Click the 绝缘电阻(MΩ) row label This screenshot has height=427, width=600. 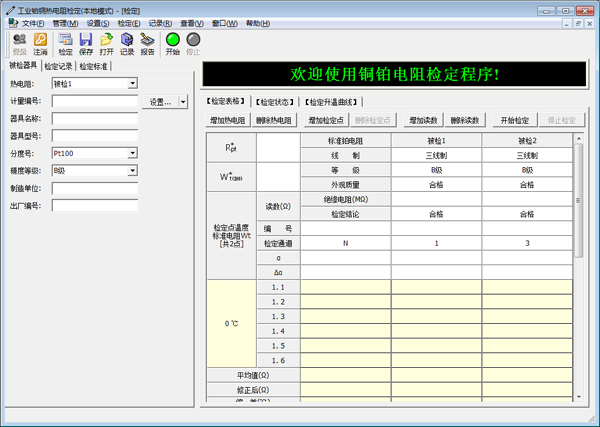click(346, 199)
